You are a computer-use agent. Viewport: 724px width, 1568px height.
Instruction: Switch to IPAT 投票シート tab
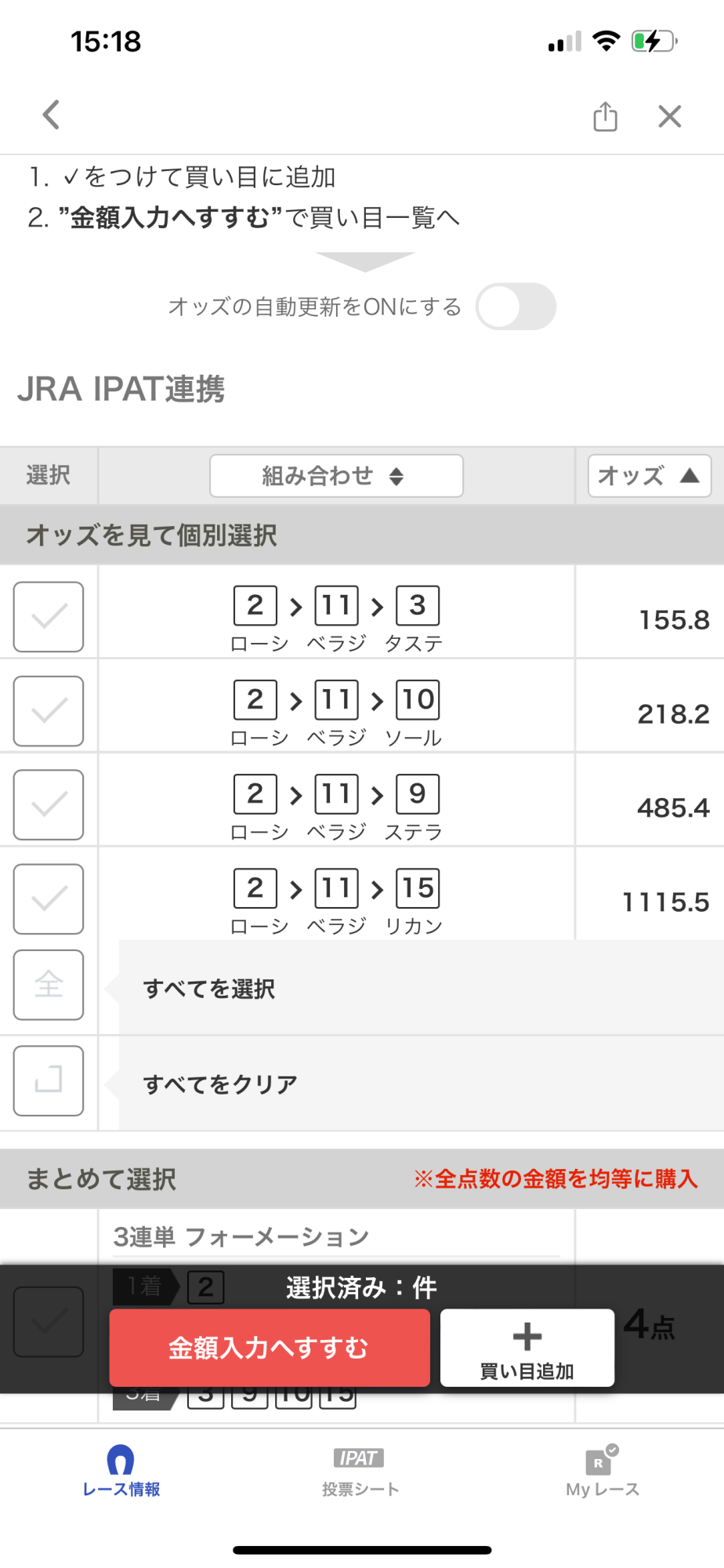[360, 1471]
